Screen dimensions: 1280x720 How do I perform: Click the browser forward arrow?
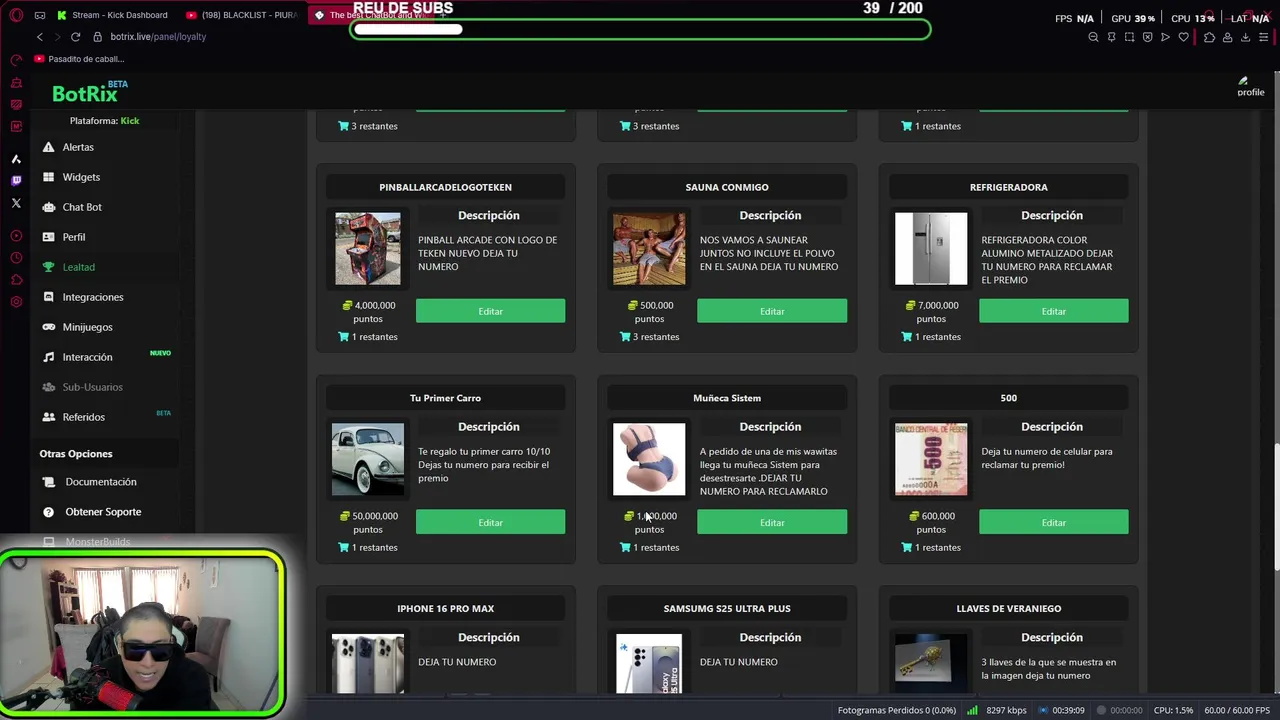(57, 37)
